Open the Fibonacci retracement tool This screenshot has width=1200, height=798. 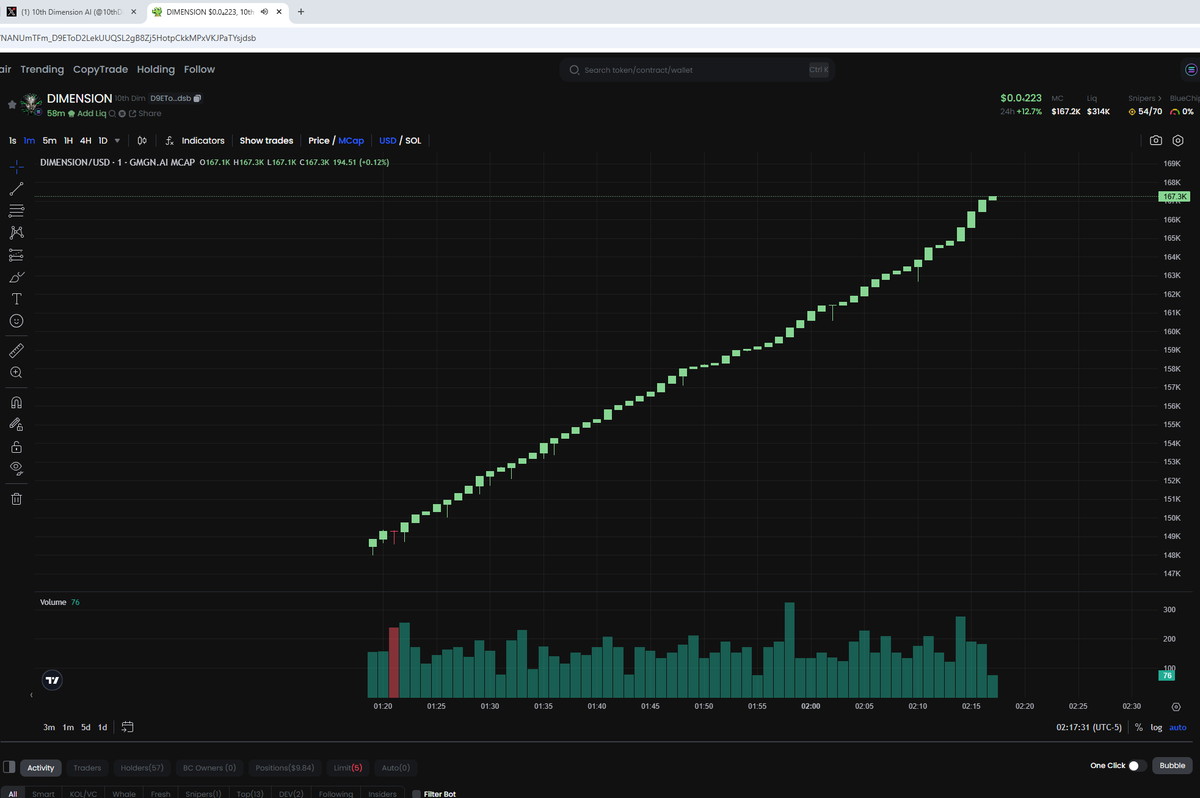pos(17,210)
